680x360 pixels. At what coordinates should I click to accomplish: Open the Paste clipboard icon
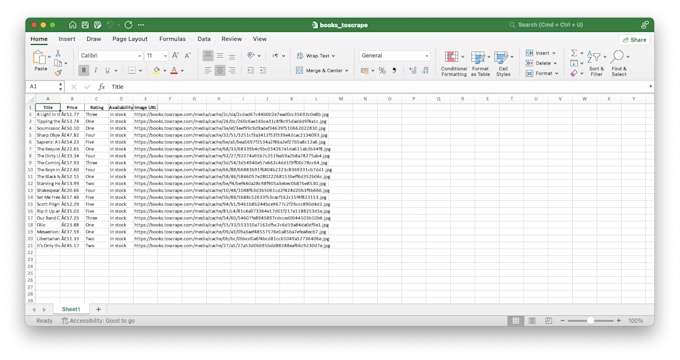tap(39, 57)
